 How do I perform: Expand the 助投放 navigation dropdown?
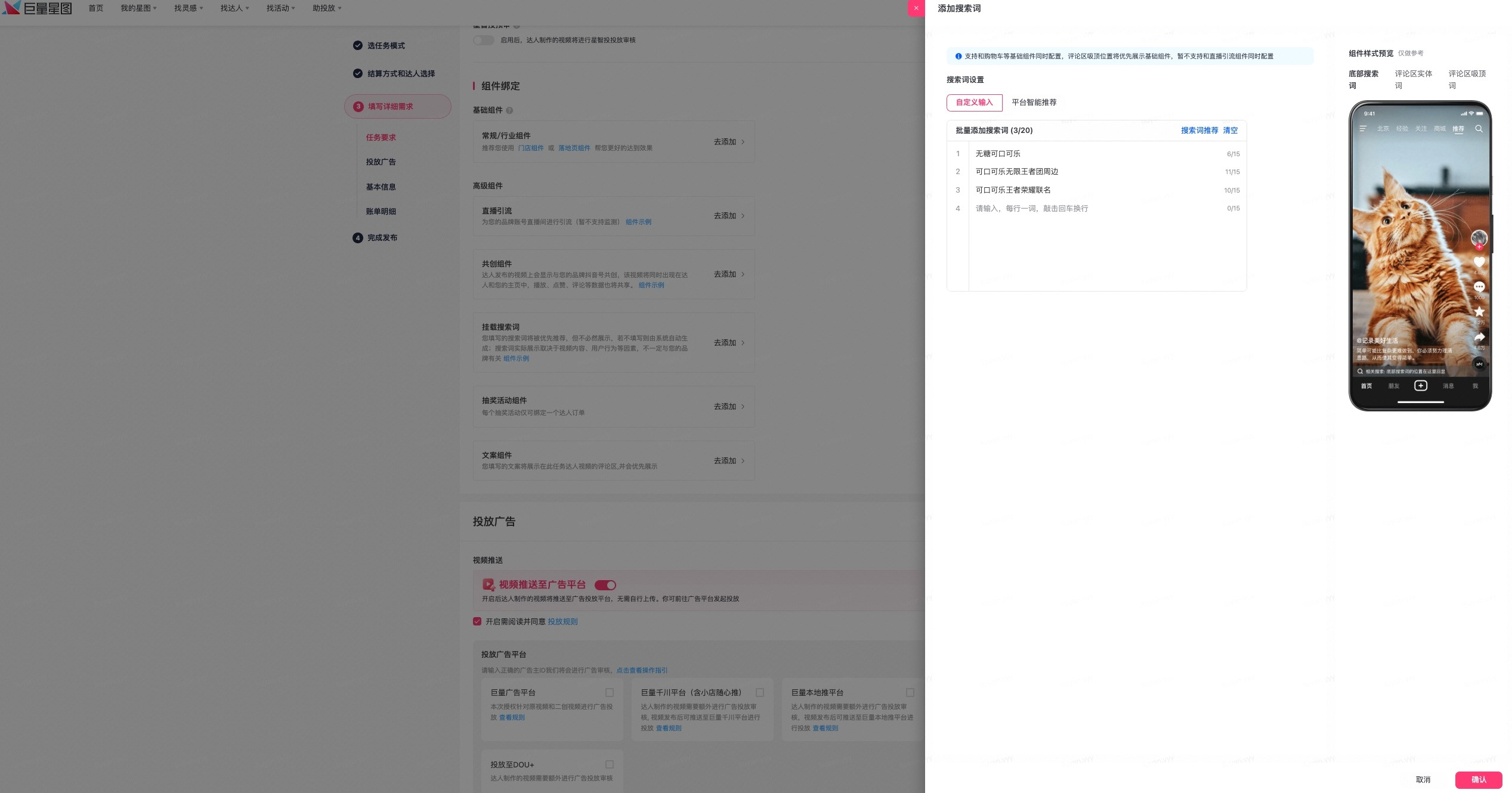tap(327, 8)
